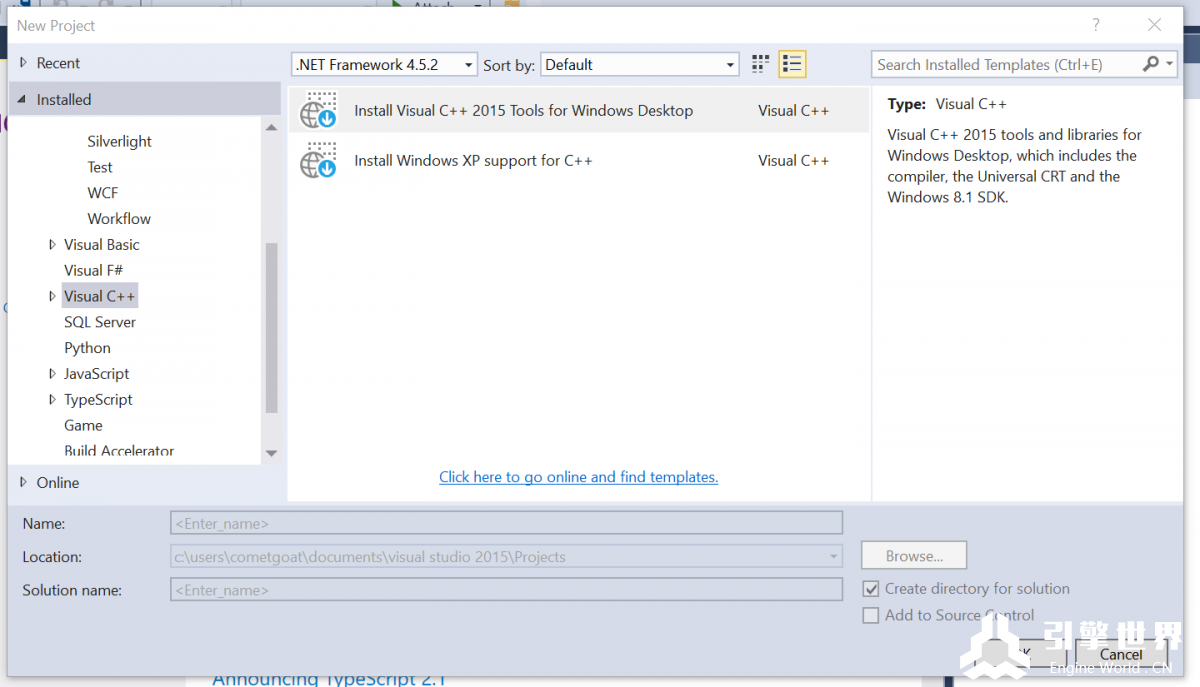1200x687 pixels.
Task: Open Announcing TypeScript 2.1 link in background window
Action: tap(329, 680)
